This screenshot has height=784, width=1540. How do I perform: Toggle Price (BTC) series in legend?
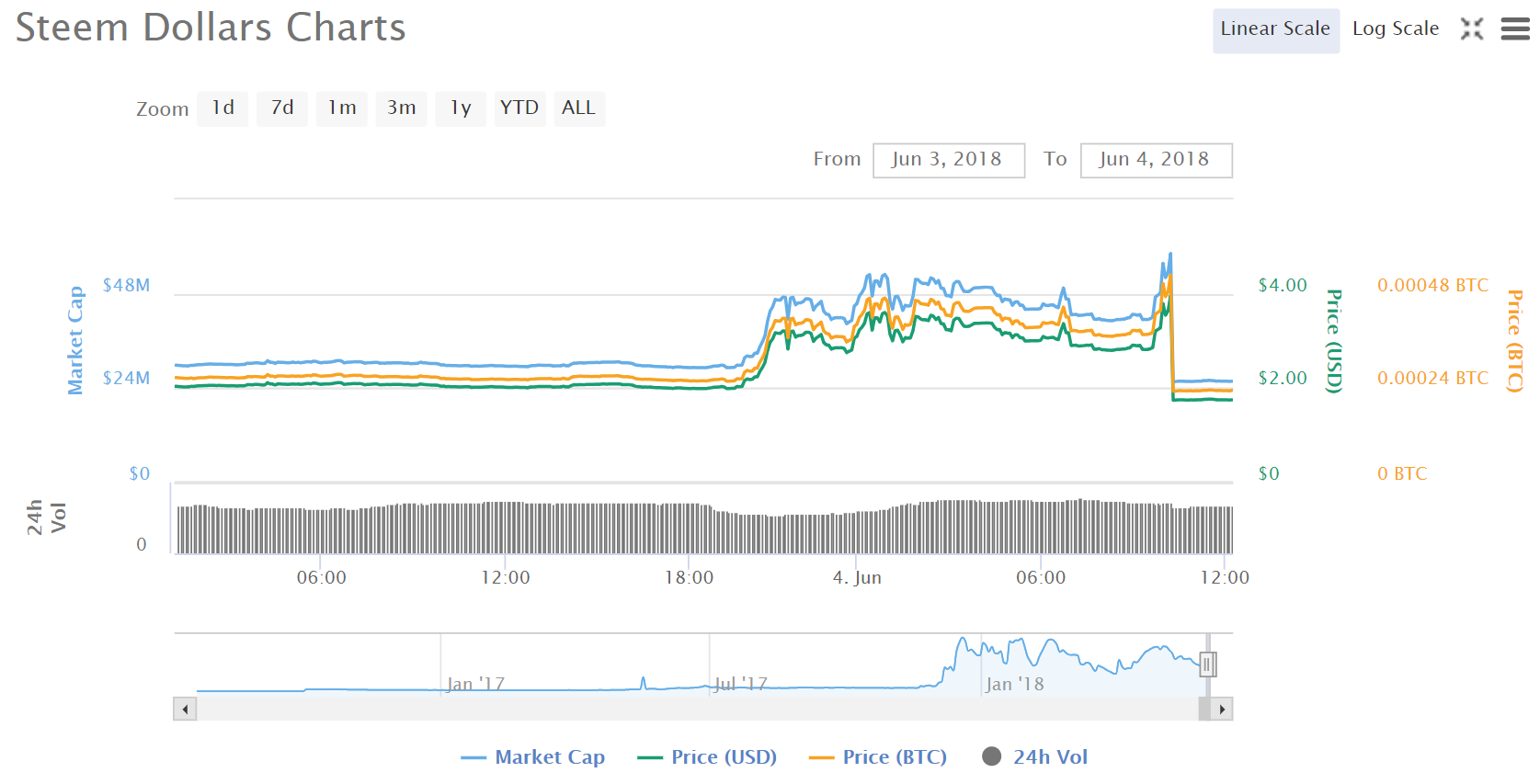[878, 757]
